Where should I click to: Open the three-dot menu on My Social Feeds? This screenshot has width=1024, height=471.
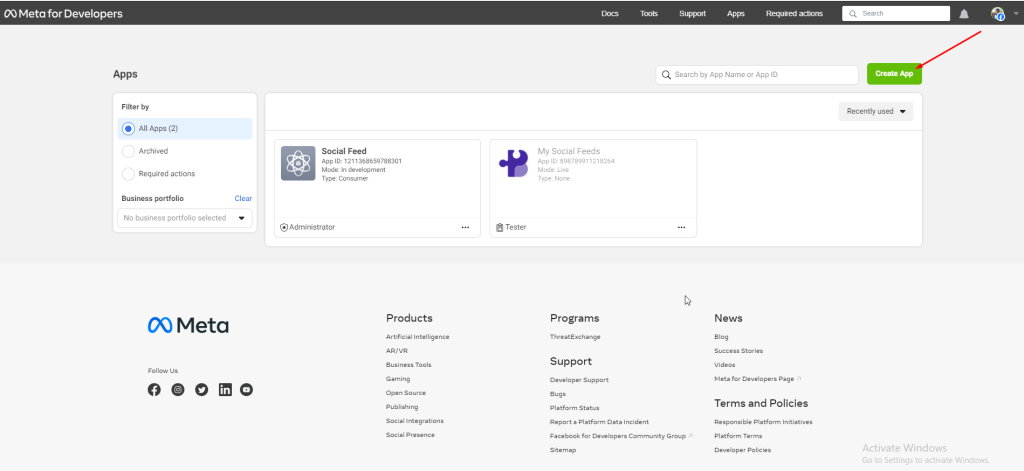point(681,227)
